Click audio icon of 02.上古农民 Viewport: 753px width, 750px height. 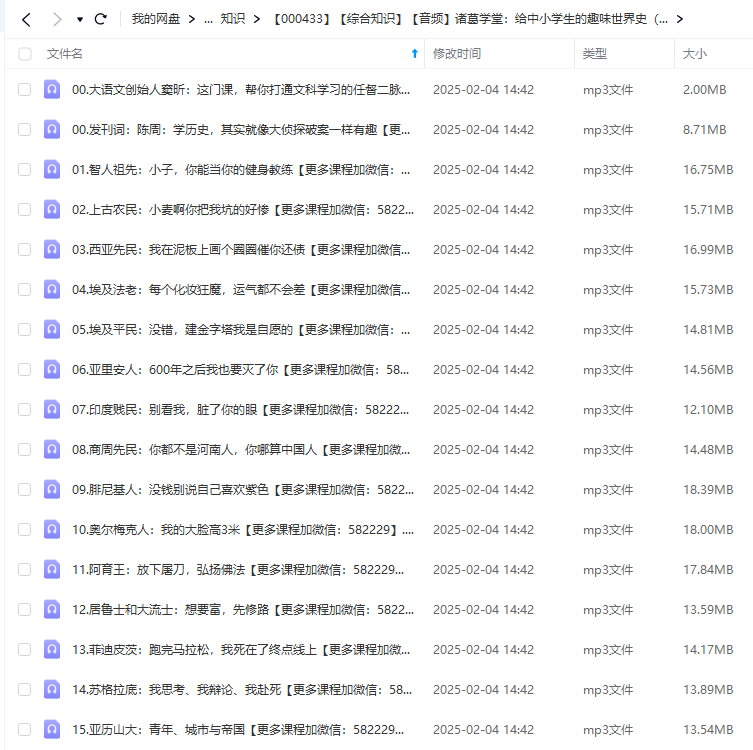coord(52,209)
